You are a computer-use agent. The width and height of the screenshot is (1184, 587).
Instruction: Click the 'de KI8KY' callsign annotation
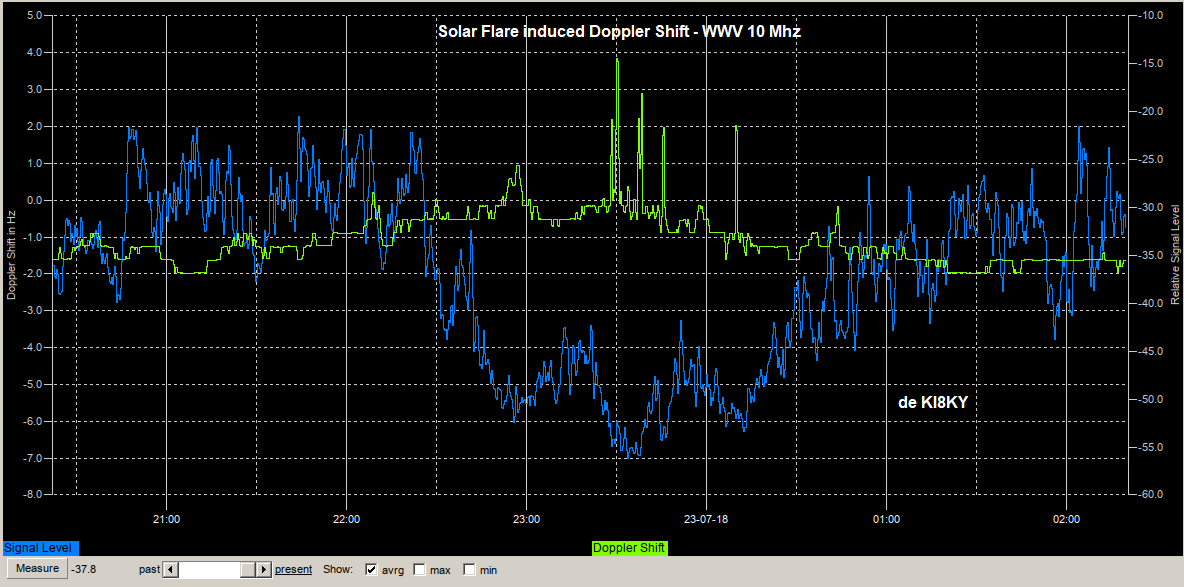[x=933, y=401]
